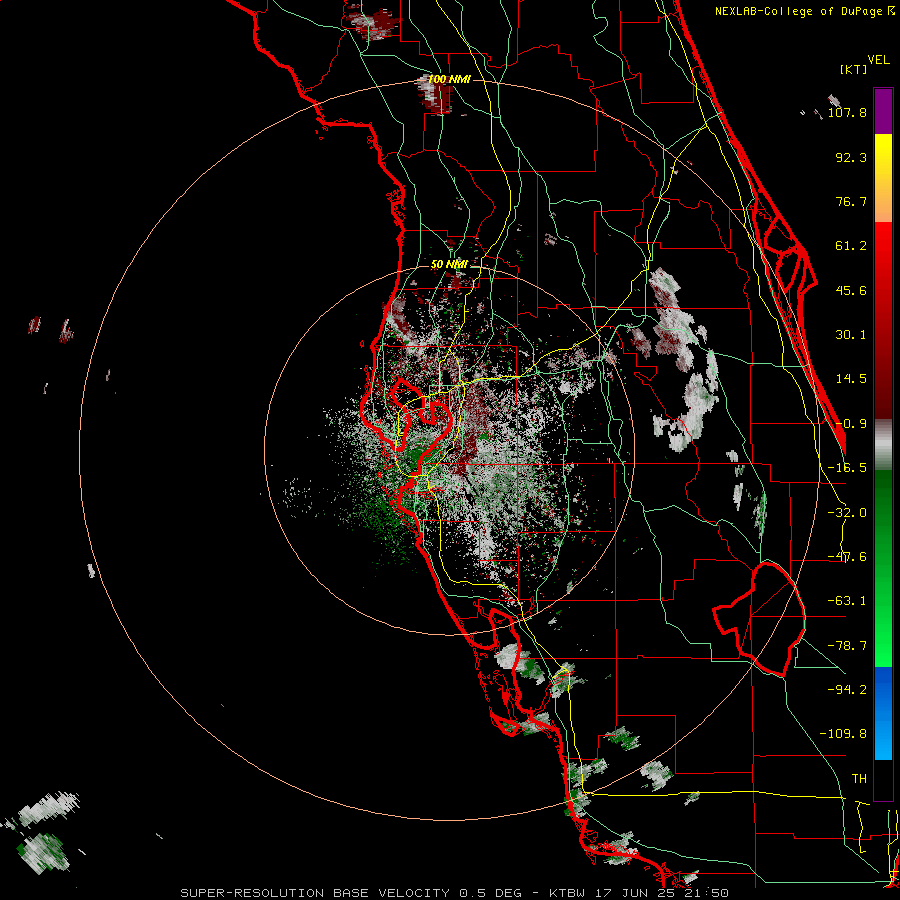Image resolution: width=900 pixels, height=900 pixels.
Task: Click the -16.5 legend value
Action: click(x=847, y=468)
